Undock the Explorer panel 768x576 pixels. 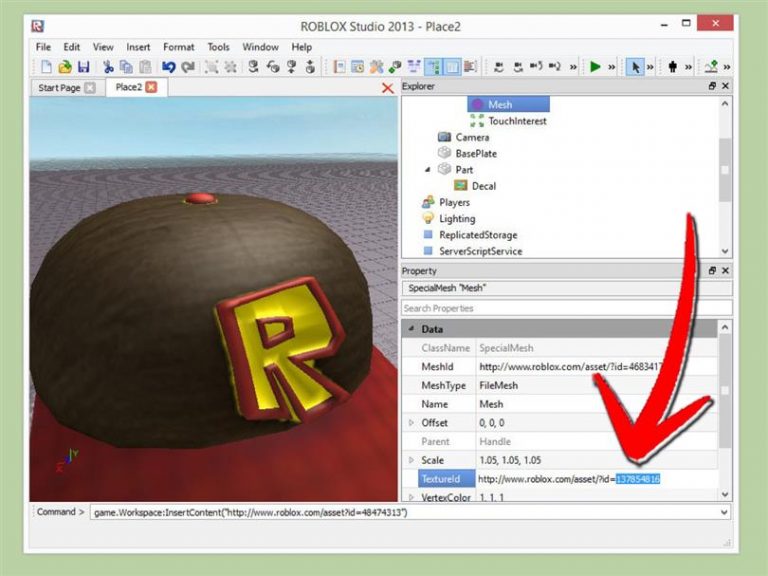tap(712, 86)
